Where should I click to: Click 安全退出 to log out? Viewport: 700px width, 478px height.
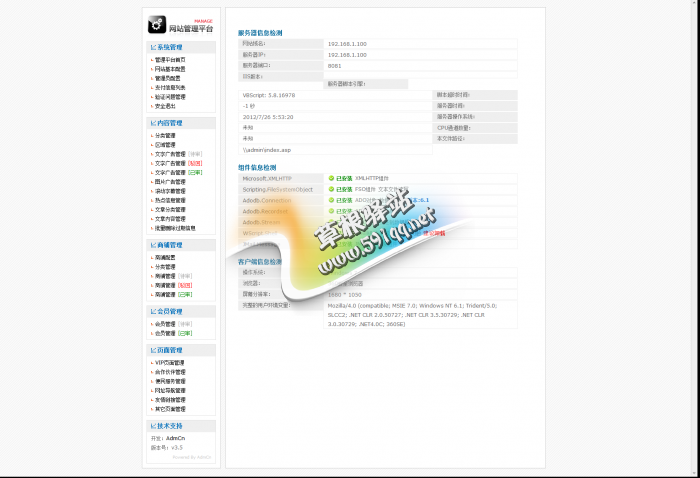(165, 106)
